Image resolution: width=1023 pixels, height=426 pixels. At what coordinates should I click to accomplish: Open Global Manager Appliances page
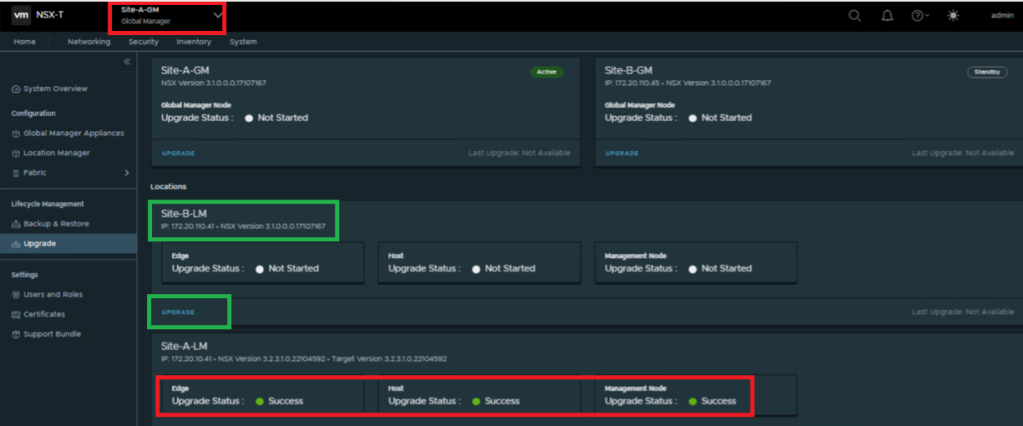pos(73,133)
